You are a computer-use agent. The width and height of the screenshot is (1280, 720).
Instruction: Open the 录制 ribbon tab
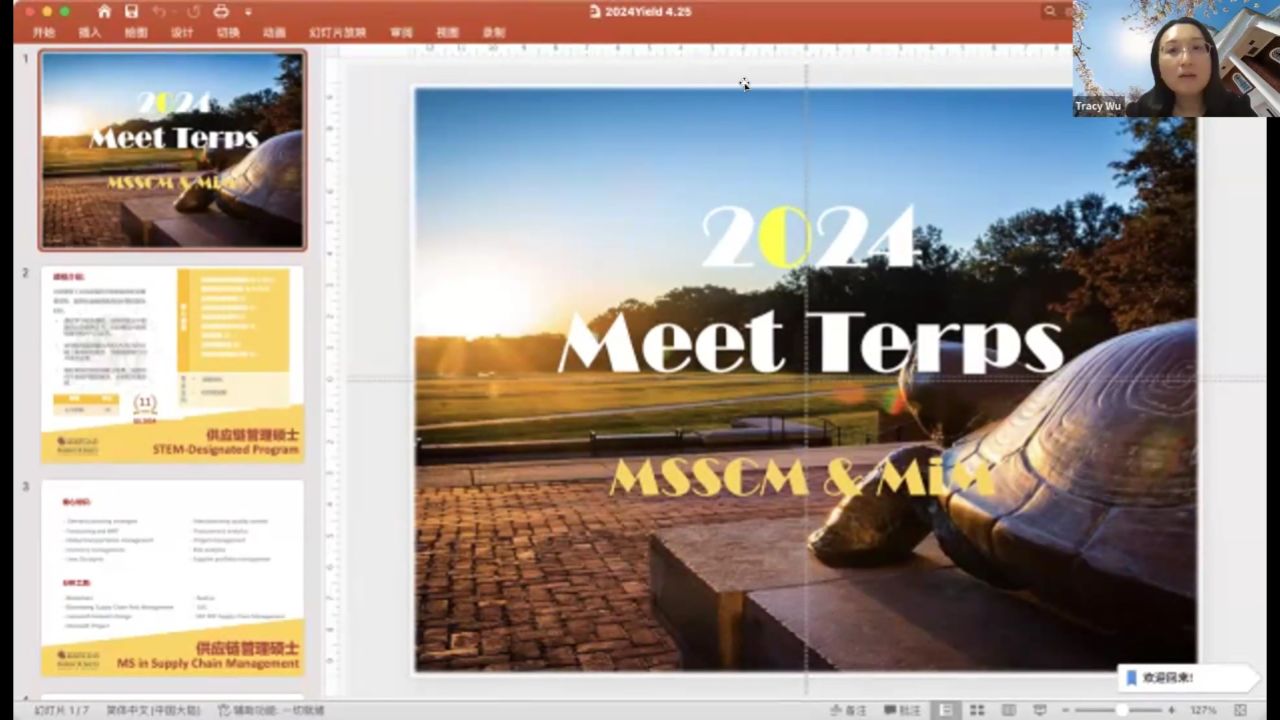pos(493,33)
